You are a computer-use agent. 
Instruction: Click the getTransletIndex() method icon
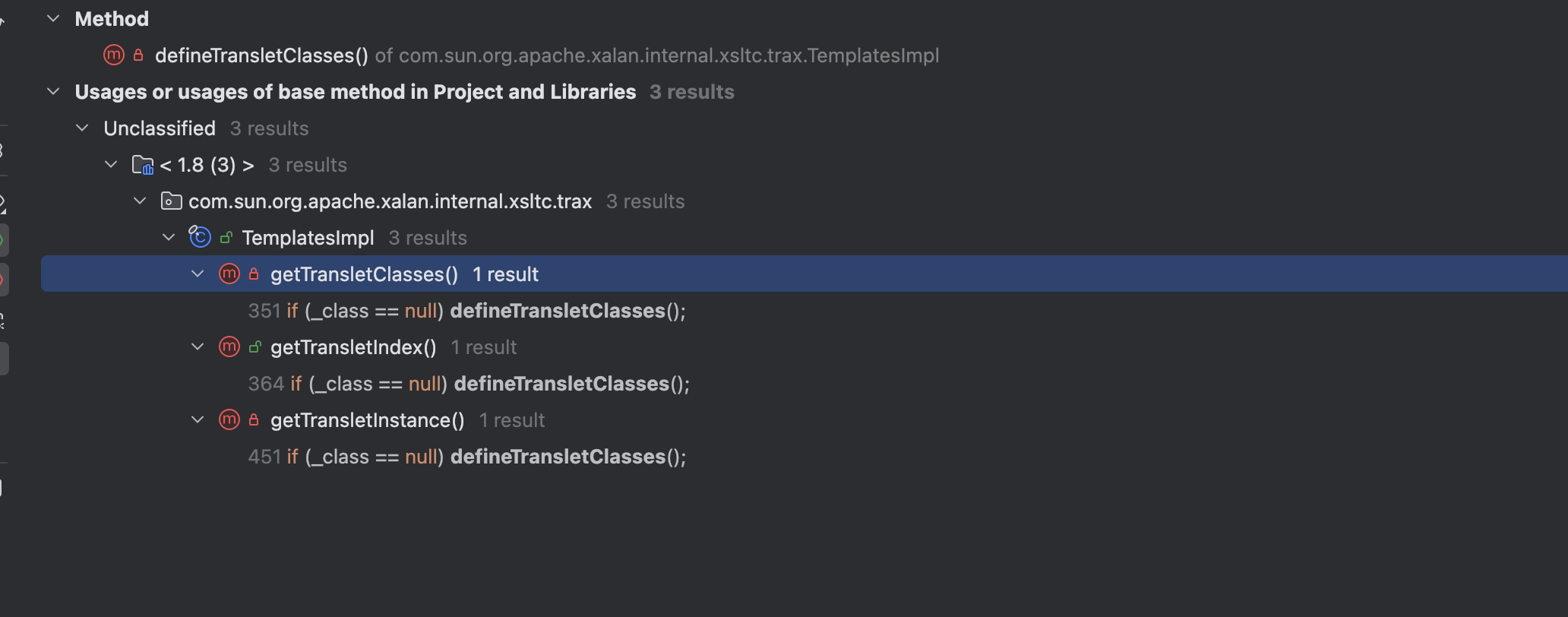[x=229, y=347]
